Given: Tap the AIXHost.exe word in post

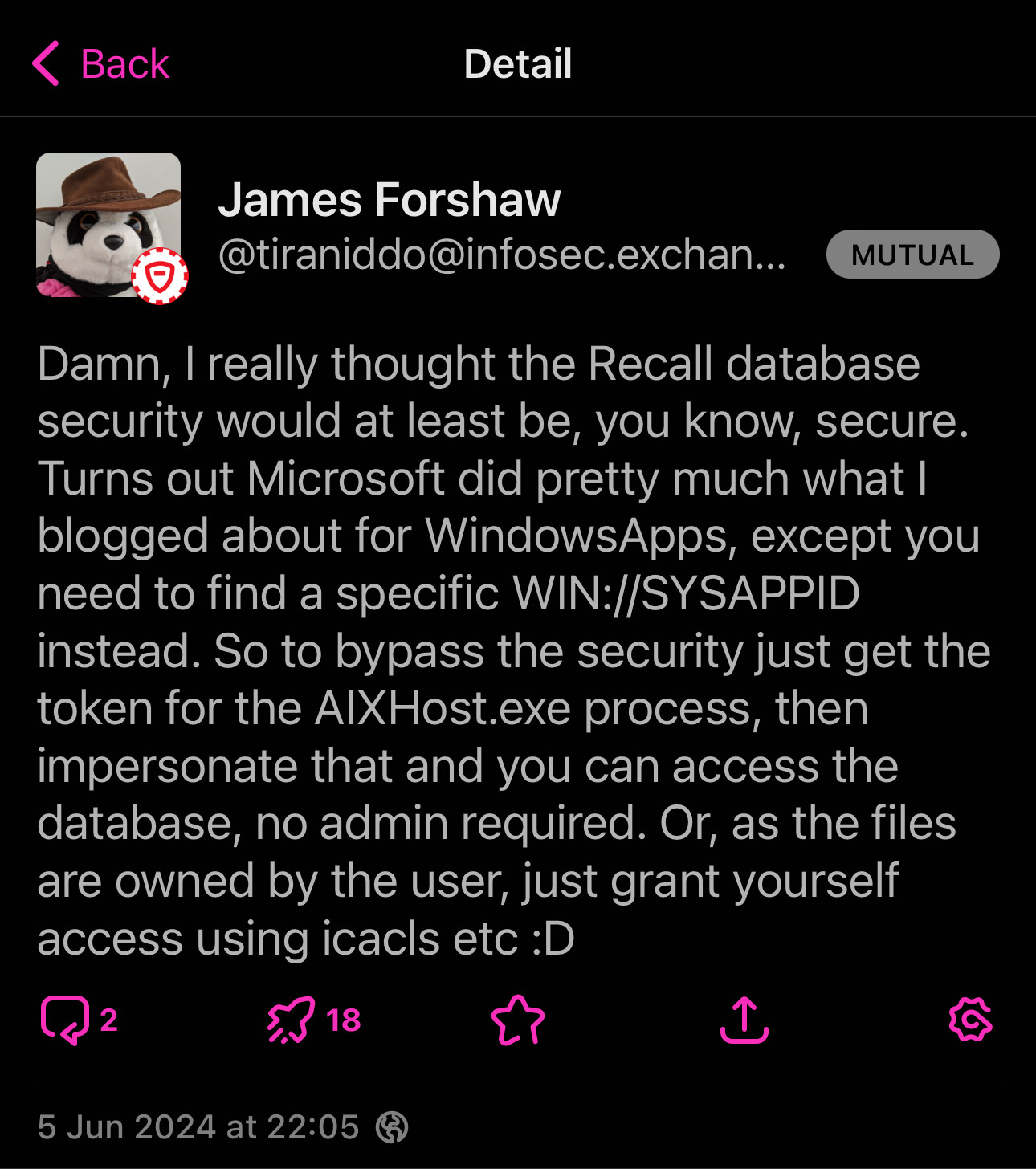Looking at the screenshot, I should (443, 709).
